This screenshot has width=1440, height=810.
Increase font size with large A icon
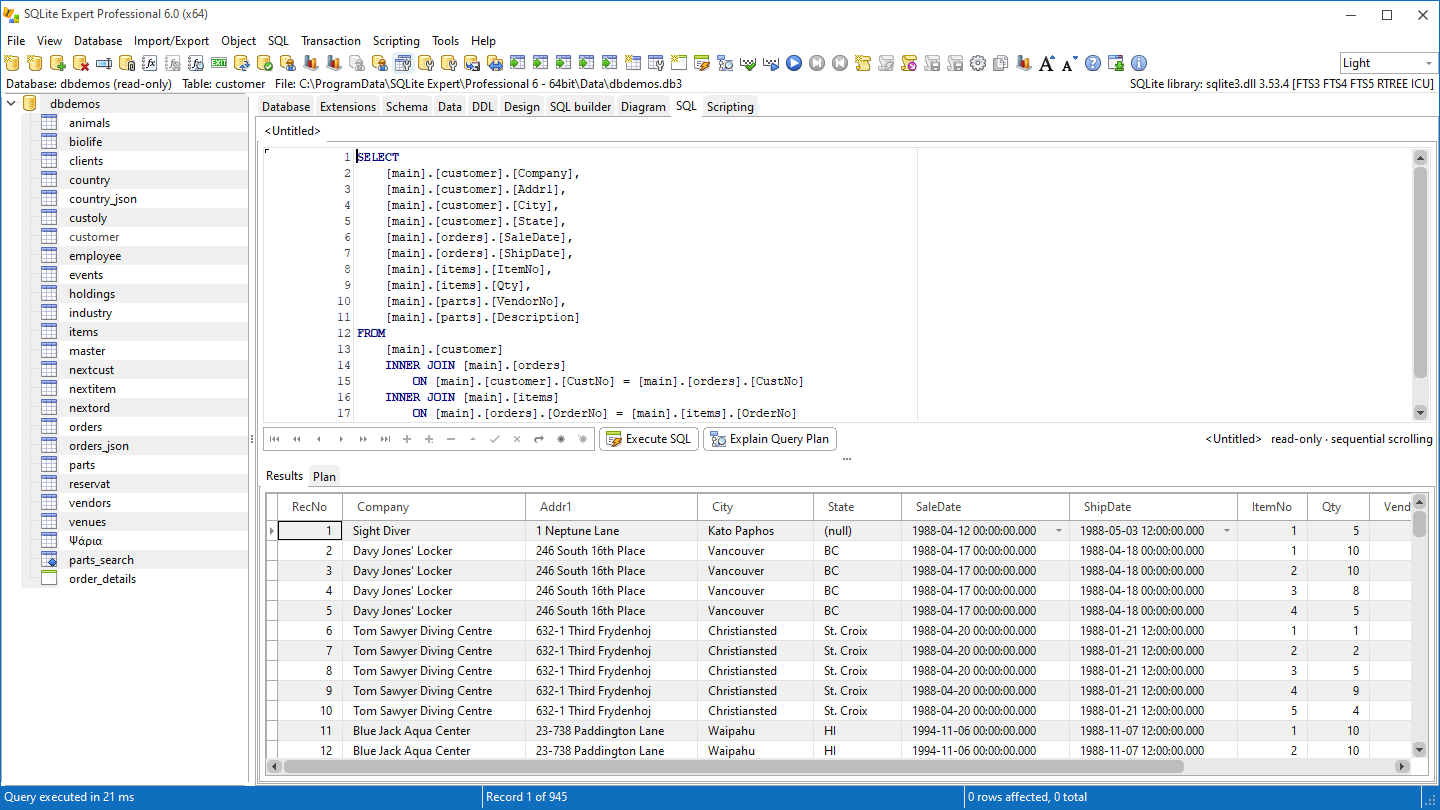pos(1047,63)
